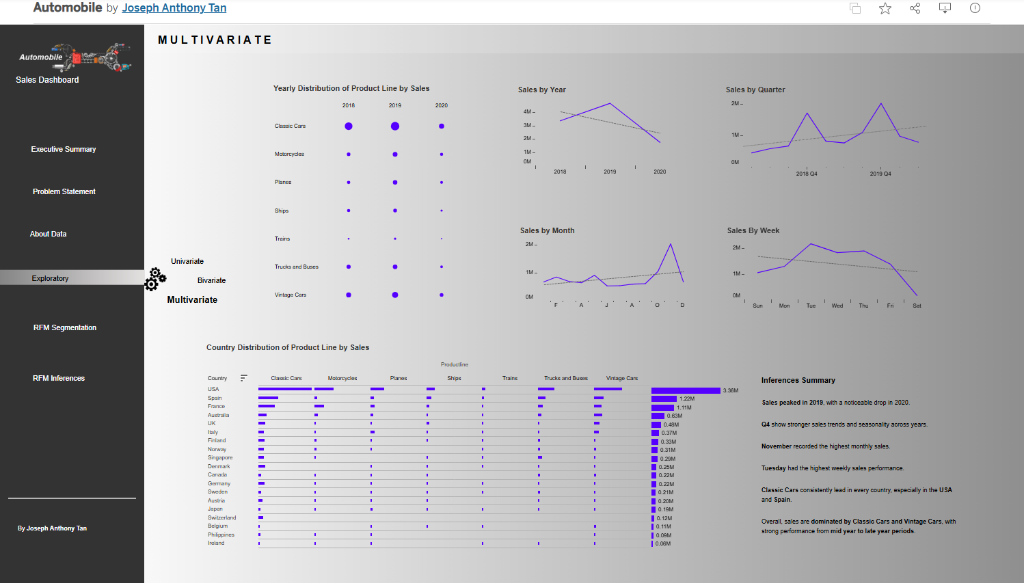Click Motorcycles column header in country chart
The width and height of the screenshot is (1024, 583).
click(x=342, y=379)
